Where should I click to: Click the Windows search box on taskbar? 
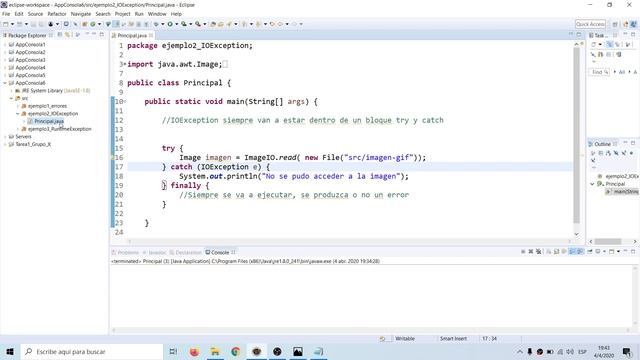point(91,351)
